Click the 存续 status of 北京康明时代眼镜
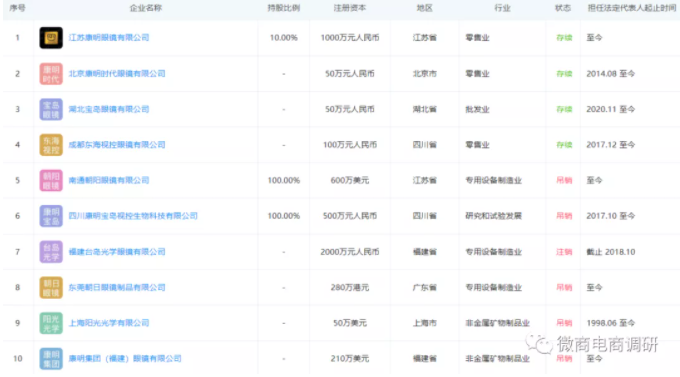Image resolution: width=680 pixels, height=377 pixels. [564, 74]
